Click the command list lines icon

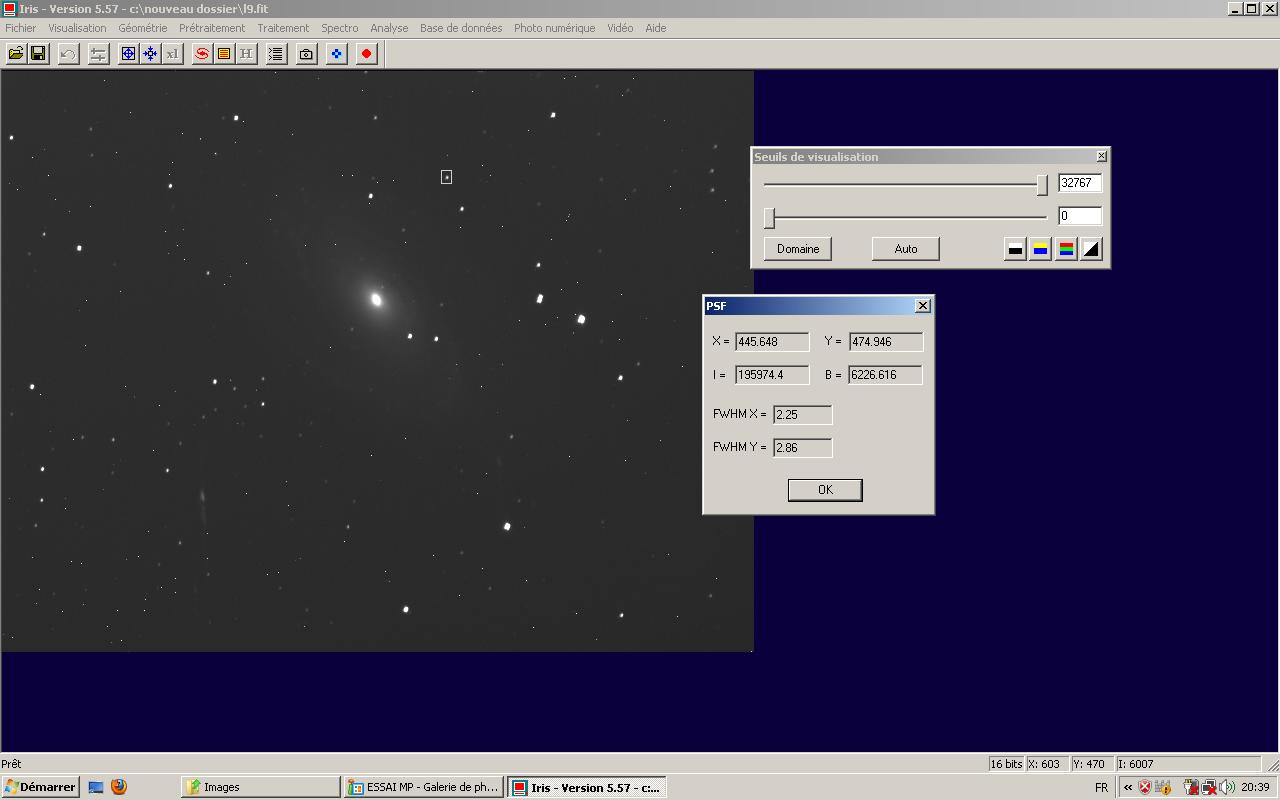pyautogui.click(x=276, y=54)
